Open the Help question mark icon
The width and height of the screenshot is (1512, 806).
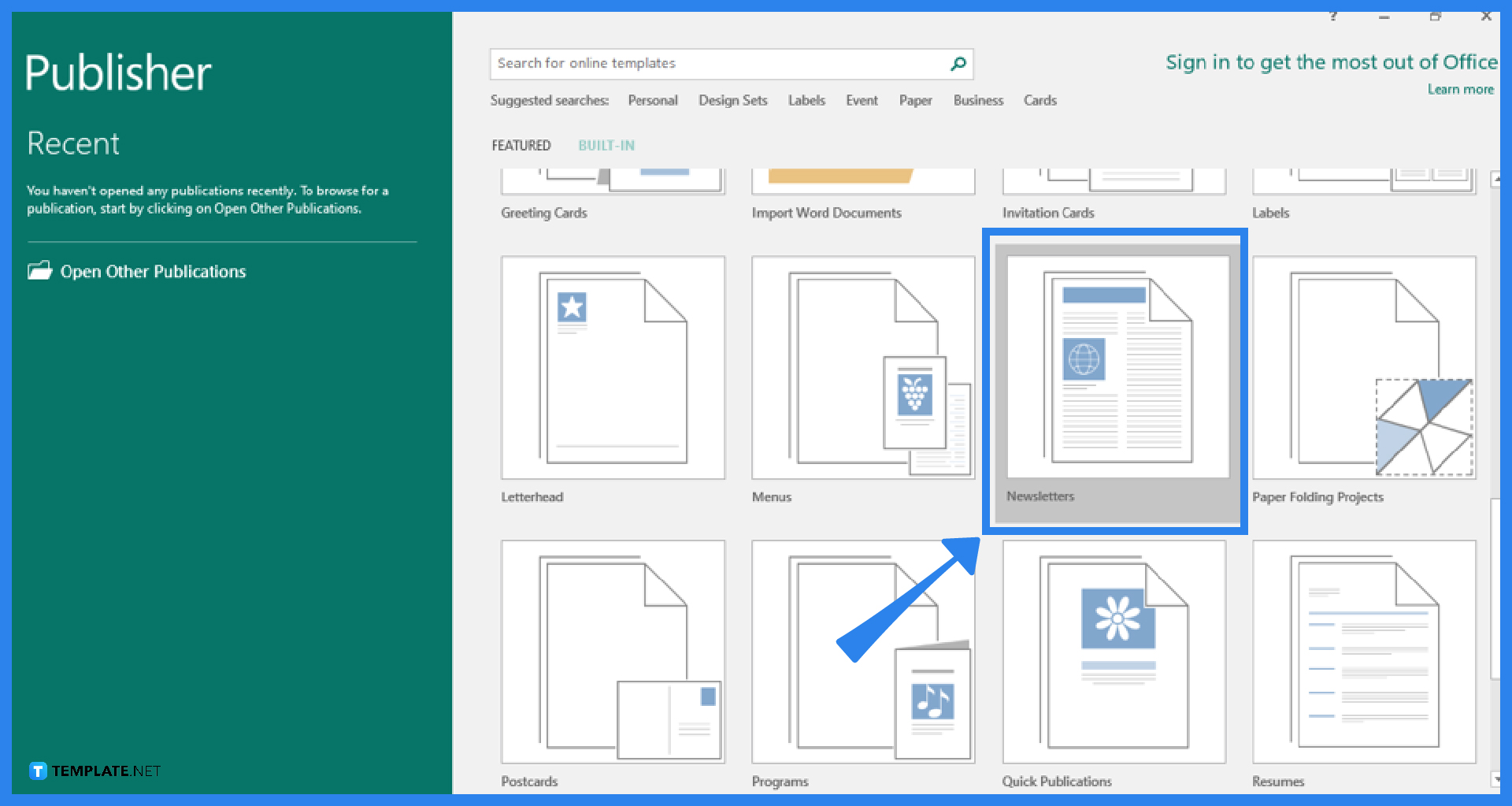tap(1332, 15)
